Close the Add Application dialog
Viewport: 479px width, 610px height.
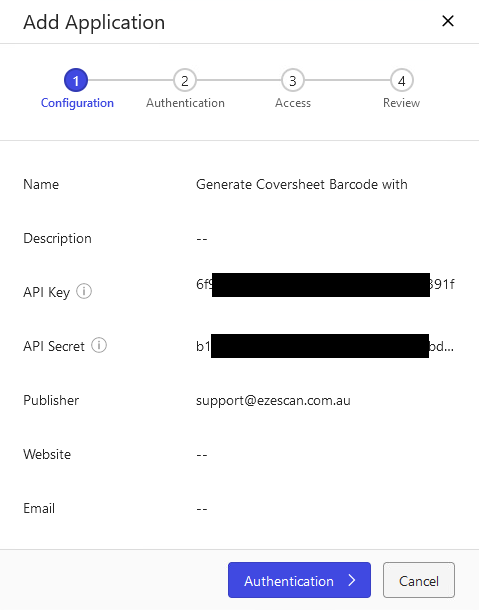tap(448, 21)
